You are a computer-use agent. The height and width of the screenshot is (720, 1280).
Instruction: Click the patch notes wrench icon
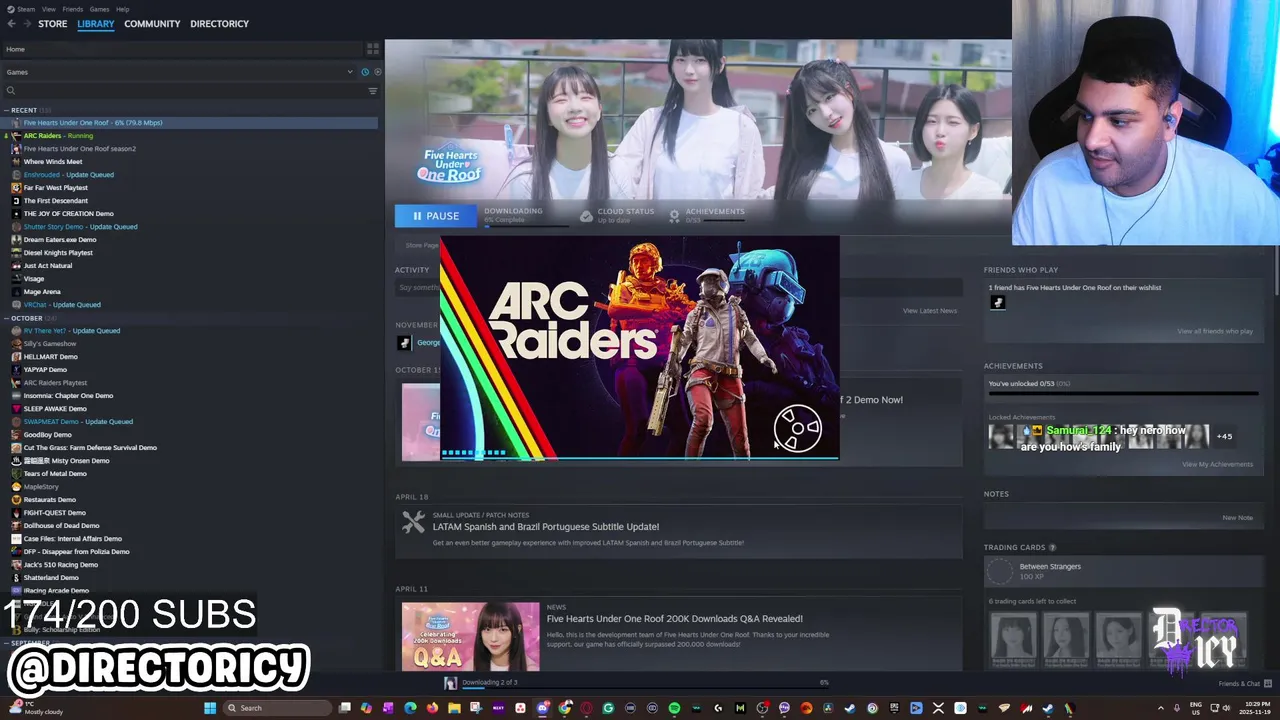click(x=413, y=522)
